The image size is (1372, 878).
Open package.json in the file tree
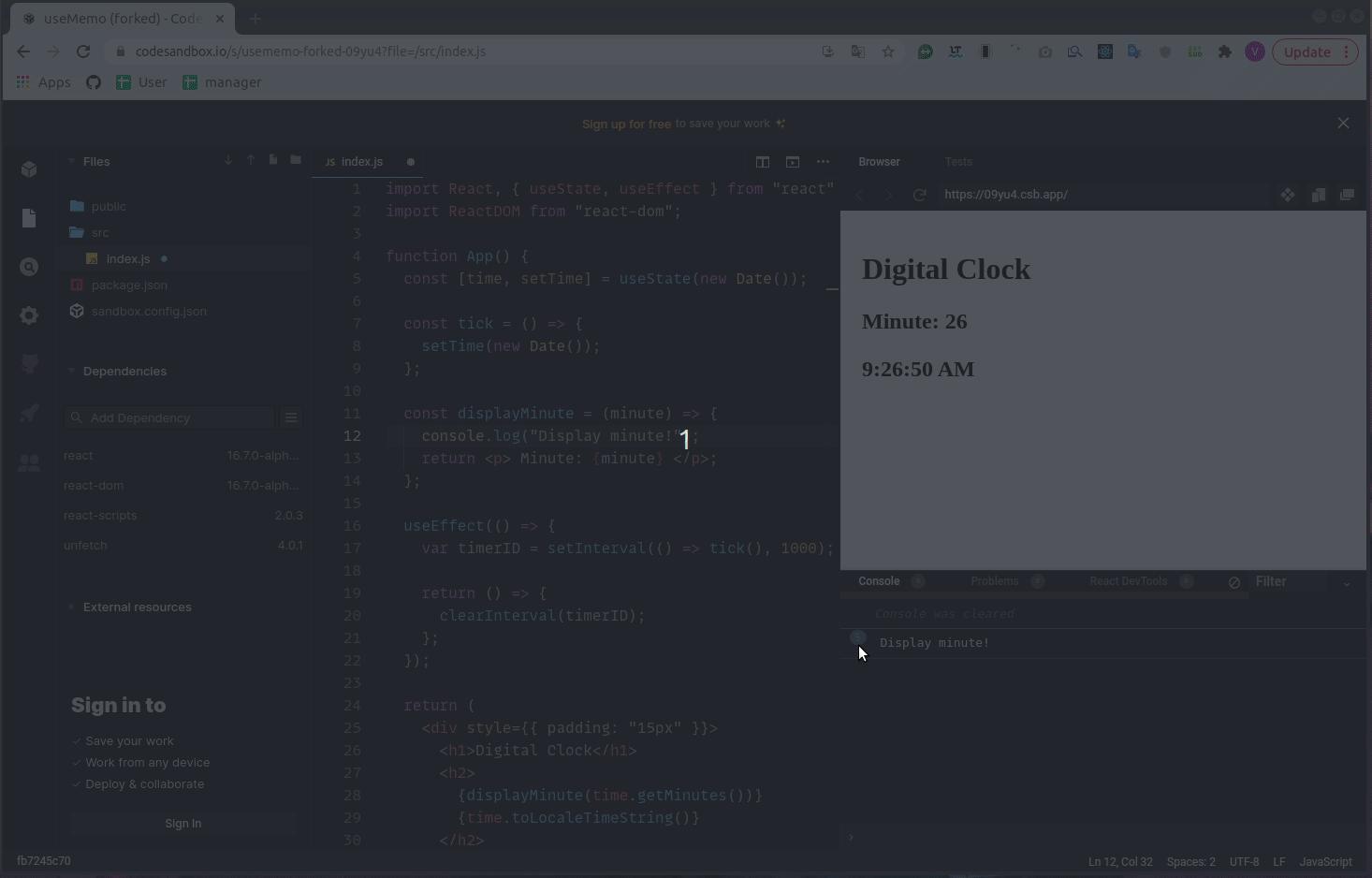click(128, 285)
